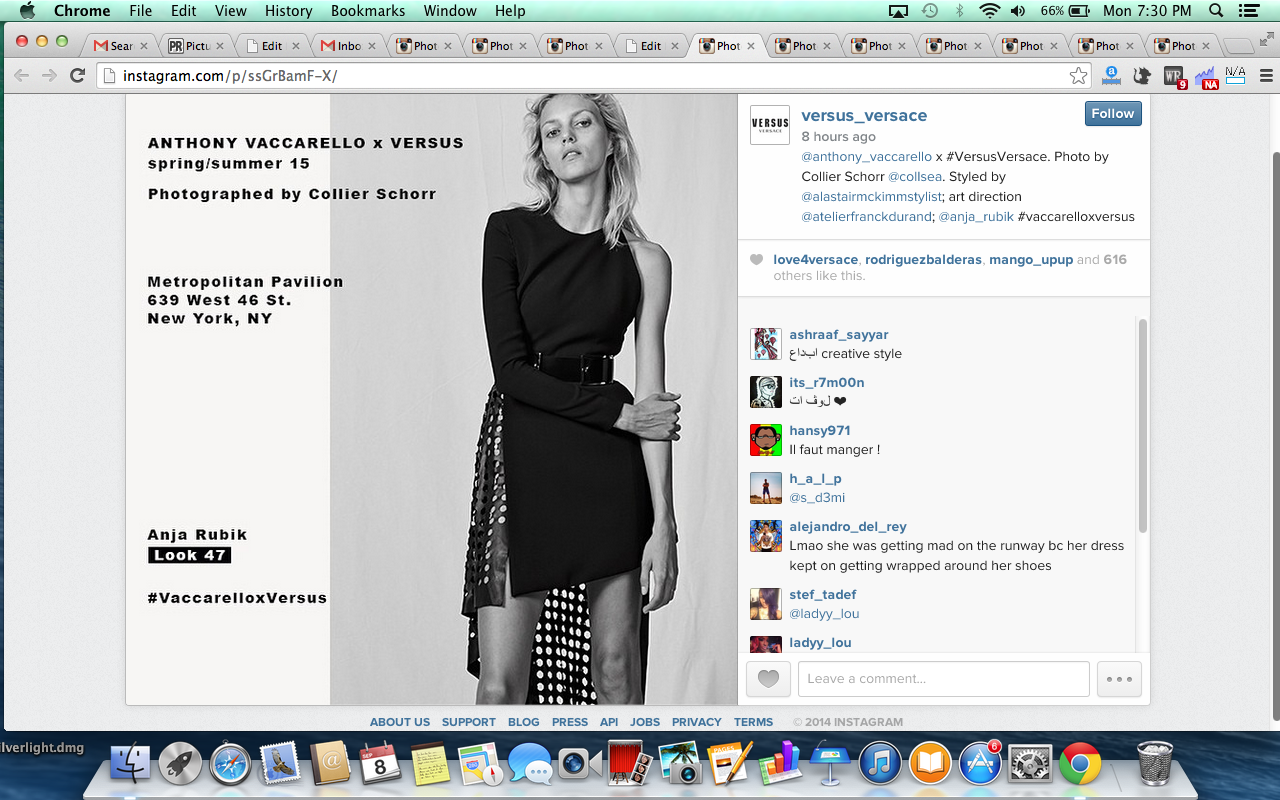Open the @atelierfranckdurand profile
The height and width of the screenshot is (800, 1280).
[x=867, y=217]
